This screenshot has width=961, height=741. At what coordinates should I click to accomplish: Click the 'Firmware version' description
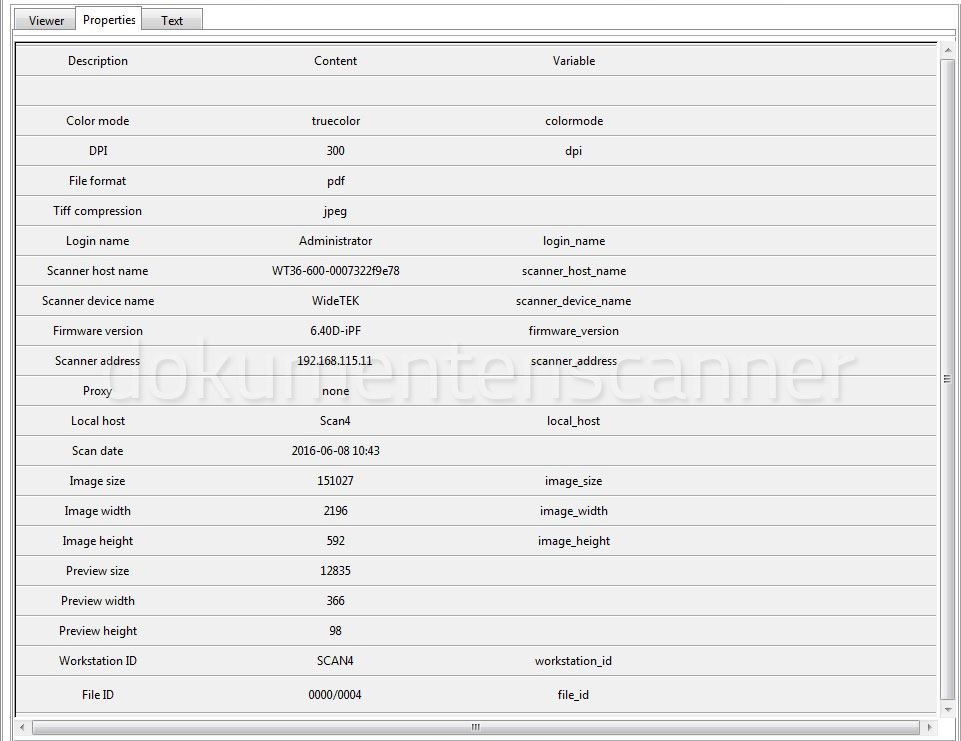tap(97, 331)
